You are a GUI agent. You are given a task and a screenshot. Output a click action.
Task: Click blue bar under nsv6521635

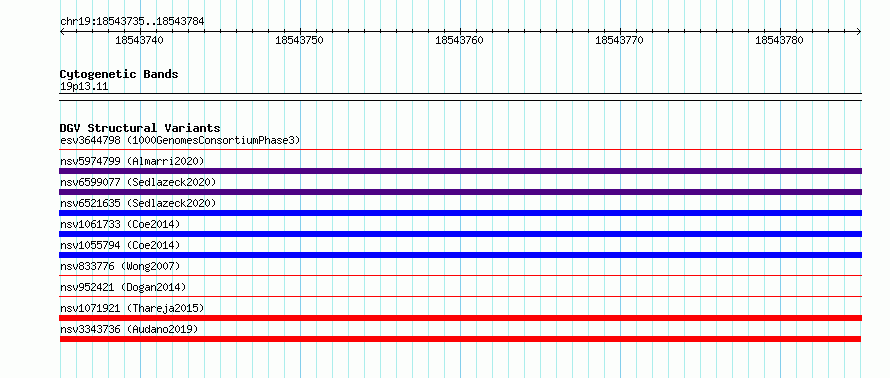(x=460, y=213)
